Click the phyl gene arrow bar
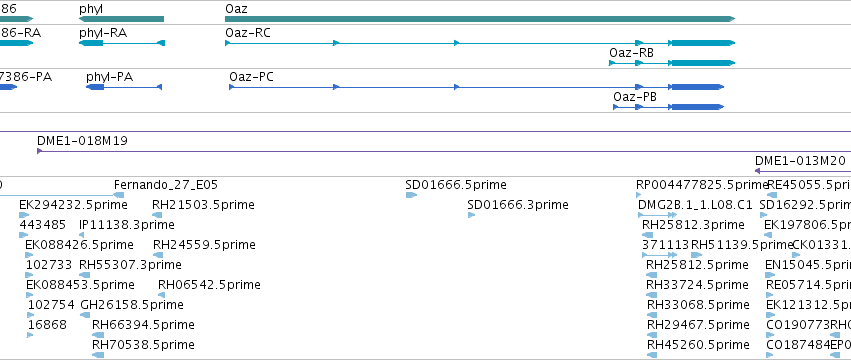Screen dimensions: 851x360 pyautogui.click(x=121, y=19)
